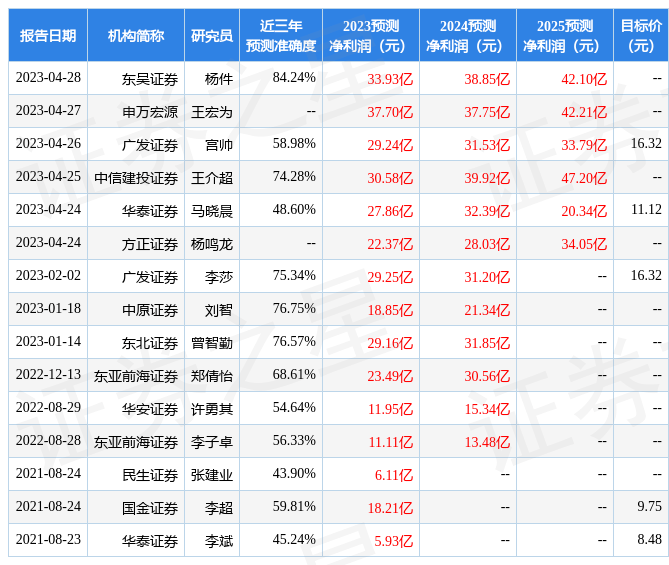Click the 报告日期 column header

pos(48,36)
